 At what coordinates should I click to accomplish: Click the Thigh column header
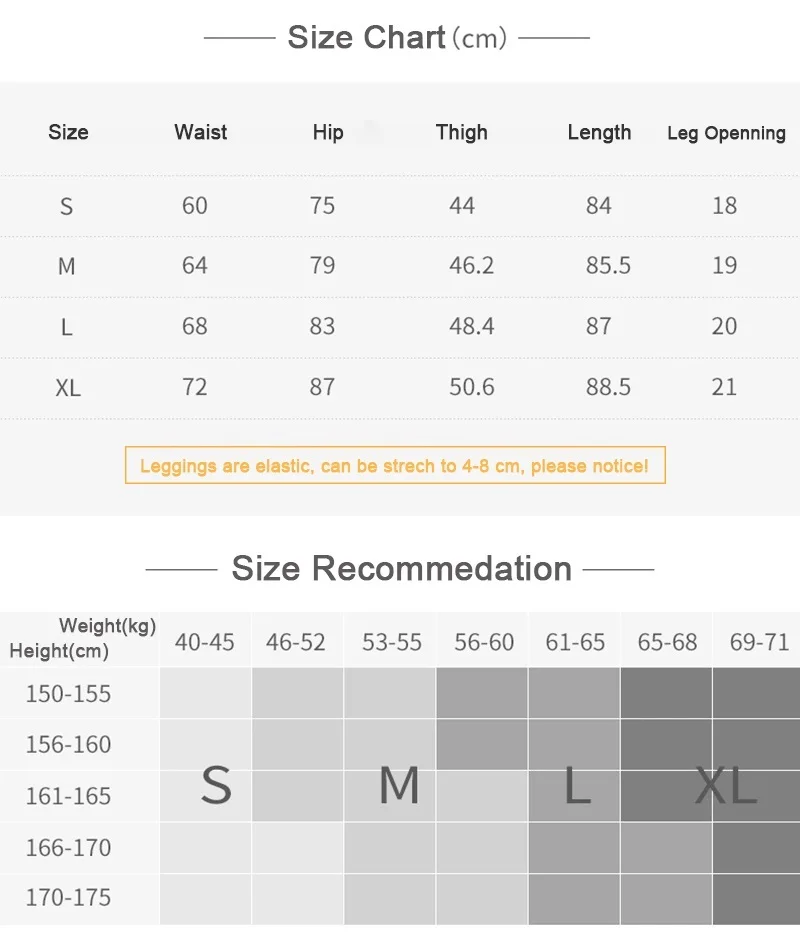click(461, 132)
